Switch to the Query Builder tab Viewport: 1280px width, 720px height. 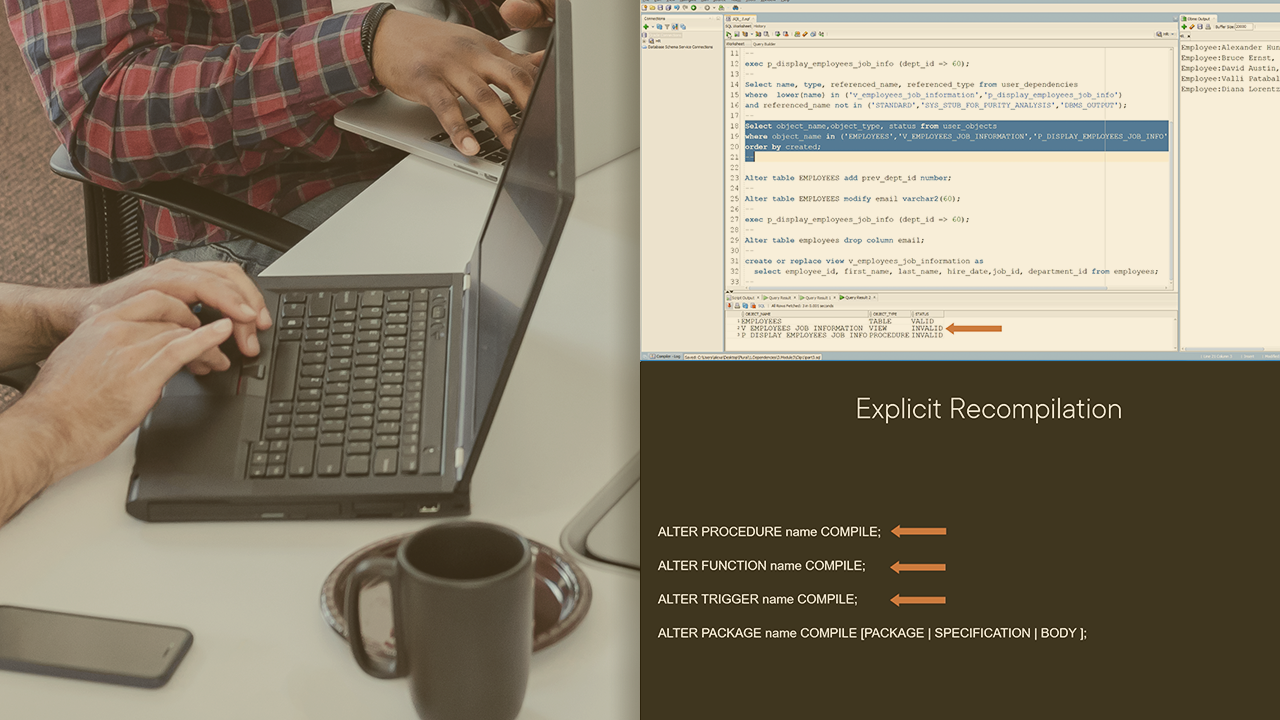[764, 44]
